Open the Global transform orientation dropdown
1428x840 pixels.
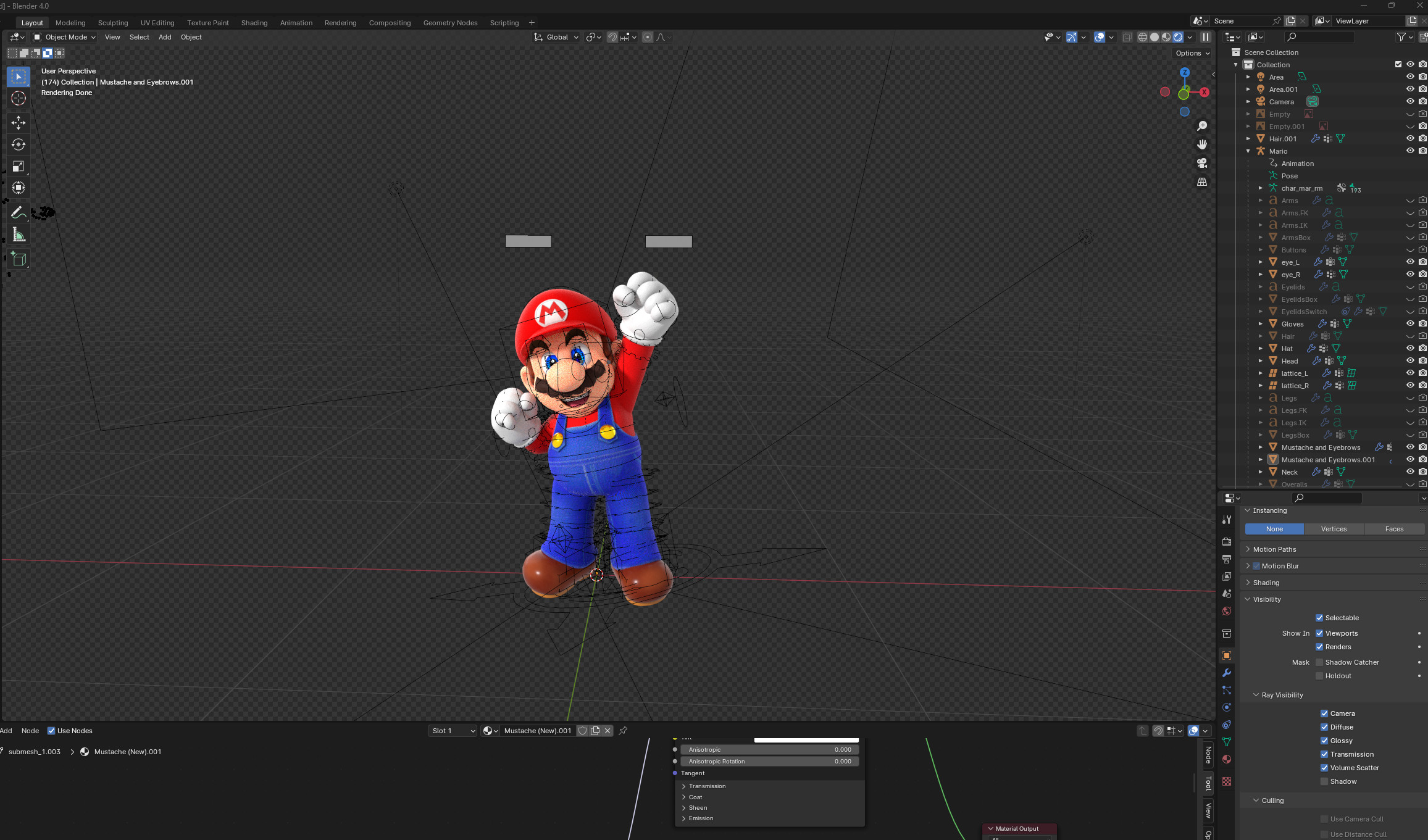coord(555,37)
